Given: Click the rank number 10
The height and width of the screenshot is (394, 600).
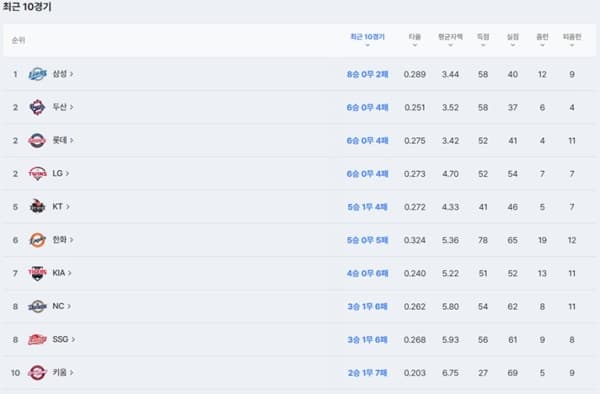Looking at the screenshot, I should (x=15, y=373).
